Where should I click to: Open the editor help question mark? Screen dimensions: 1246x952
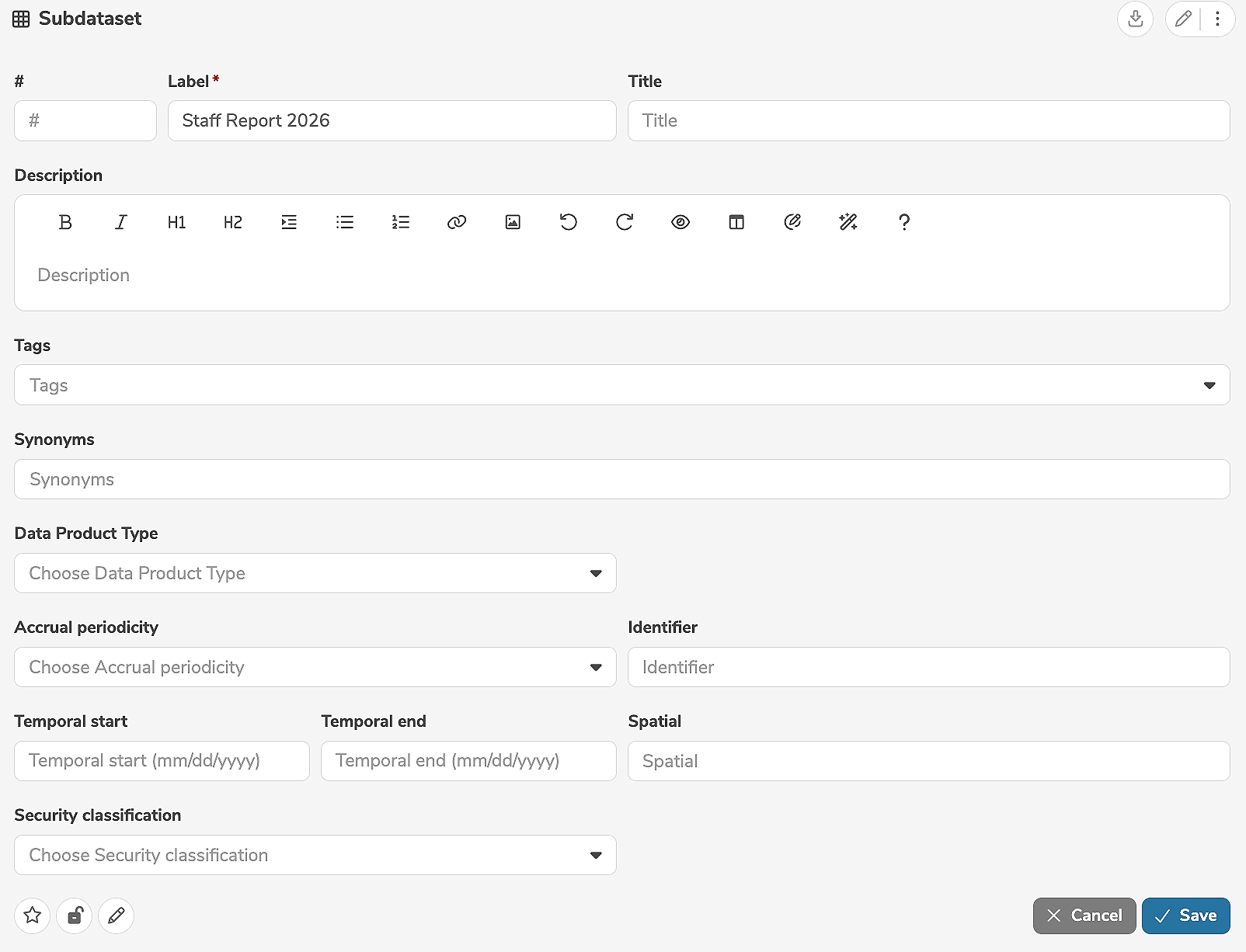(904, 222)
